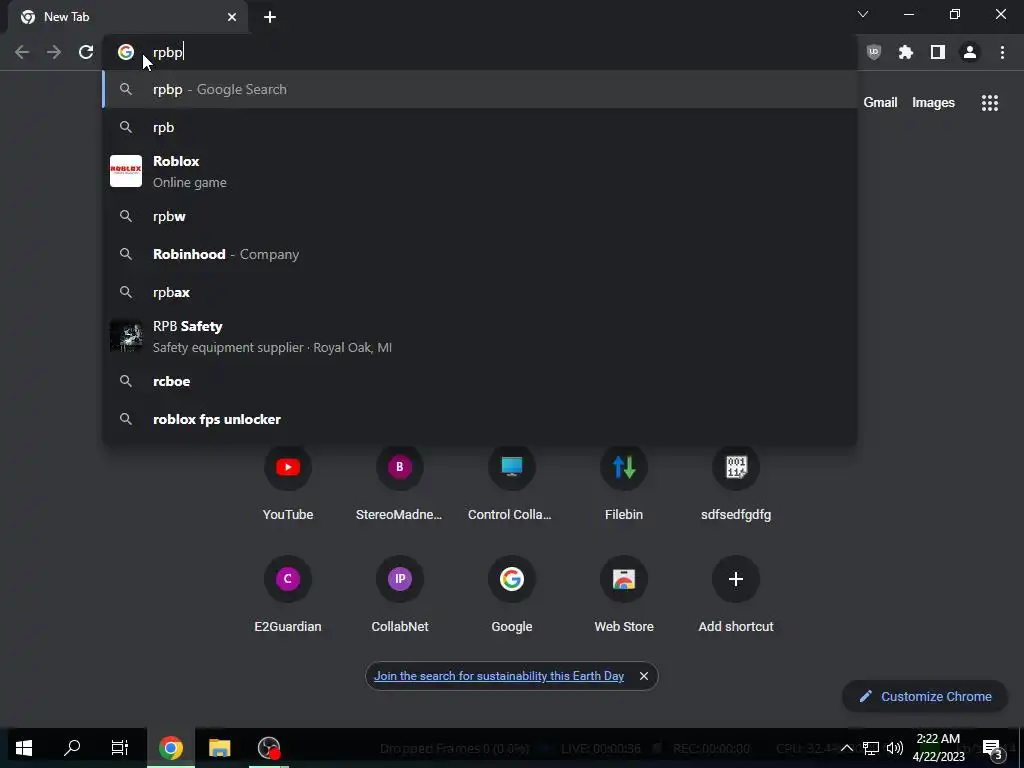Select 'roblox fps unlocker' suggestion

(x=480, y=419)
